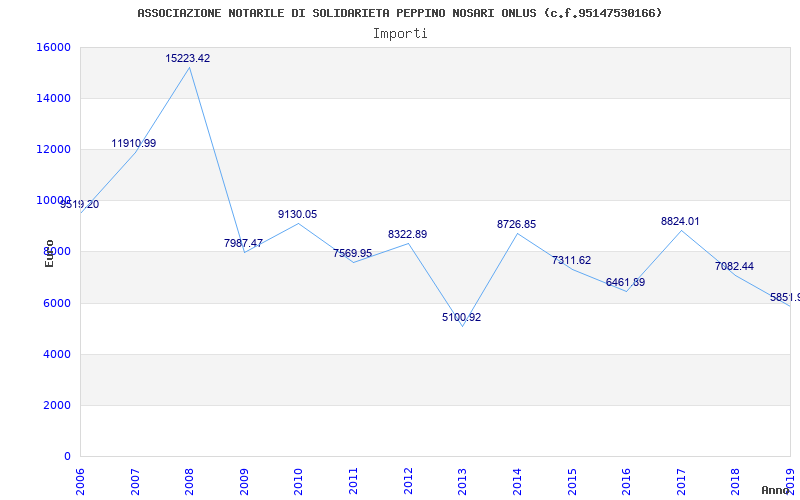
Task: Click y-axis tick 12000
Action: (x=54, y=149)
